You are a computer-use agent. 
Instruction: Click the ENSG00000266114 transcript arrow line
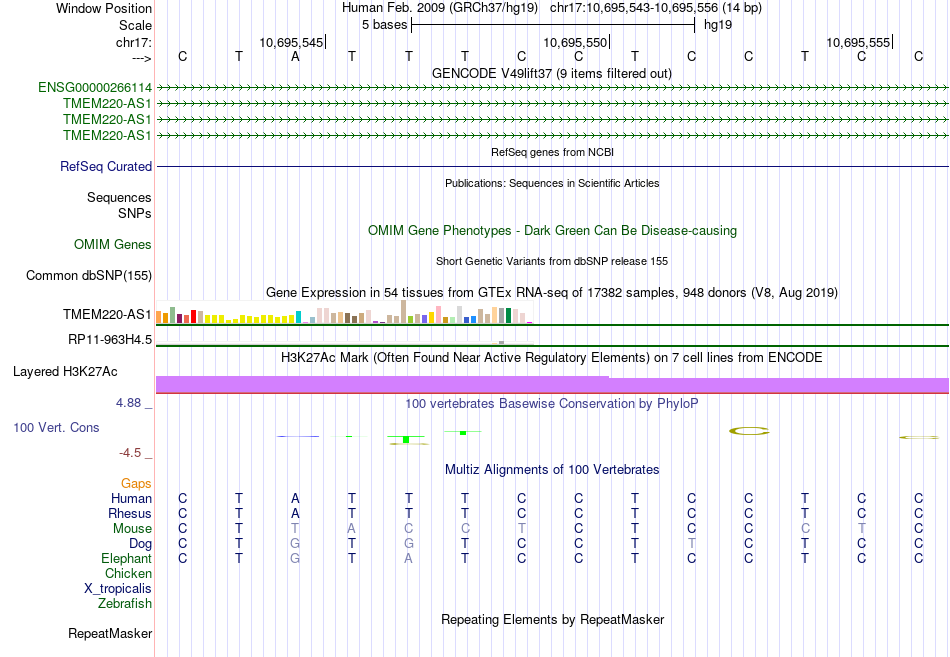[552, 88]
